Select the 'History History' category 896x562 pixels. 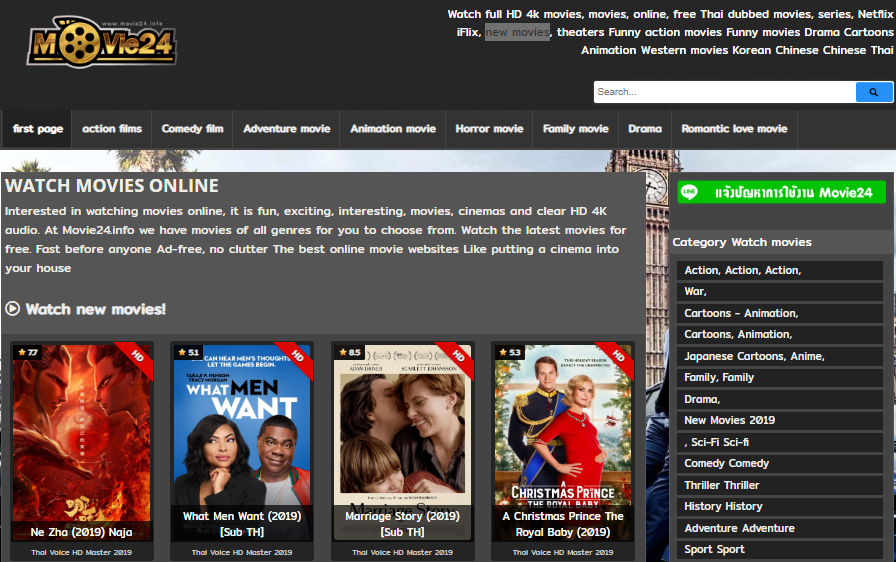click(x=780, y=506)
